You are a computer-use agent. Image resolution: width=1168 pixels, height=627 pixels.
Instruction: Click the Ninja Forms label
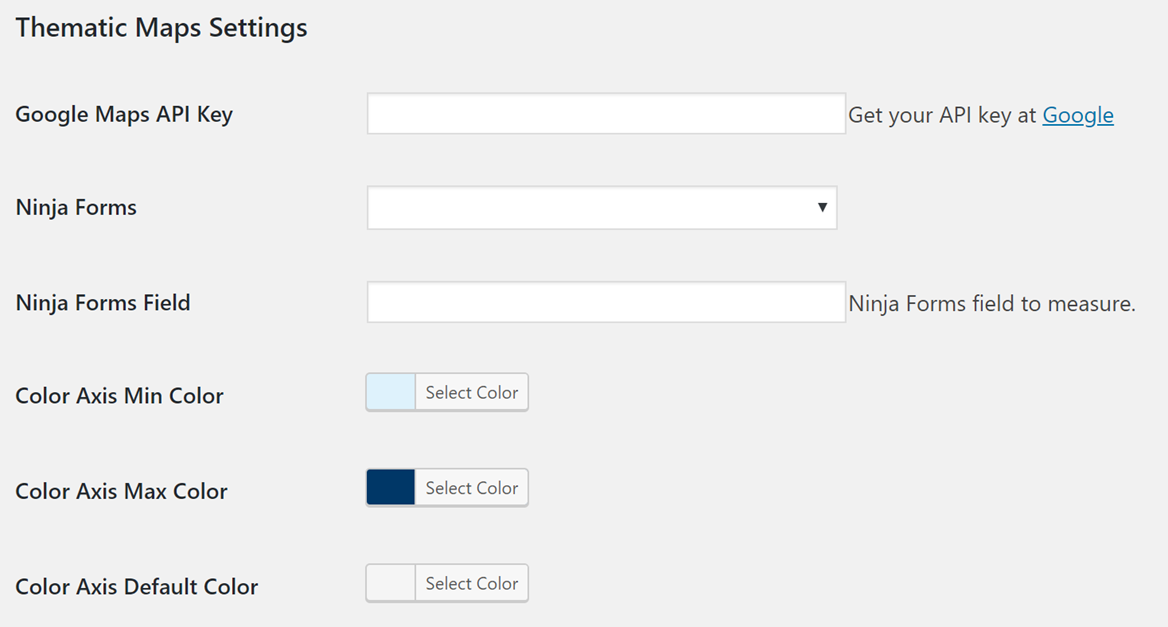click(76, 208)
